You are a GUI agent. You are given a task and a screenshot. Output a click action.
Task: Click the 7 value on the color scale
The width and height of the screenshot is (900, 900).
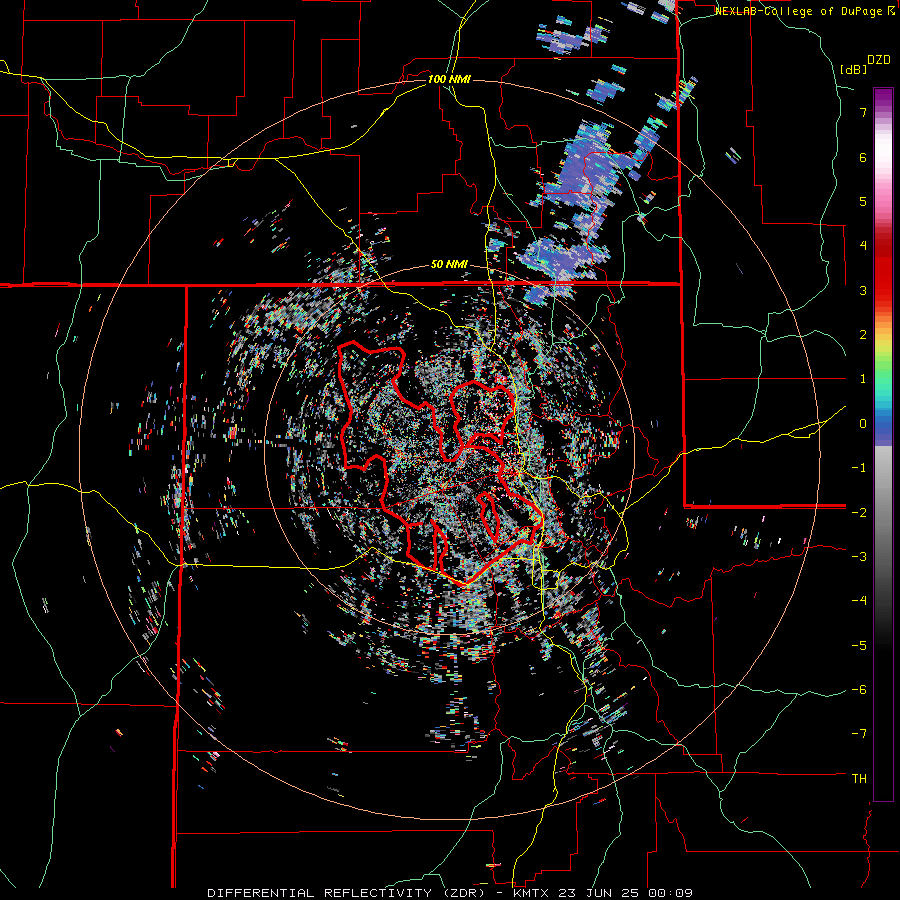pyautogui.click(x=863, y=112)
